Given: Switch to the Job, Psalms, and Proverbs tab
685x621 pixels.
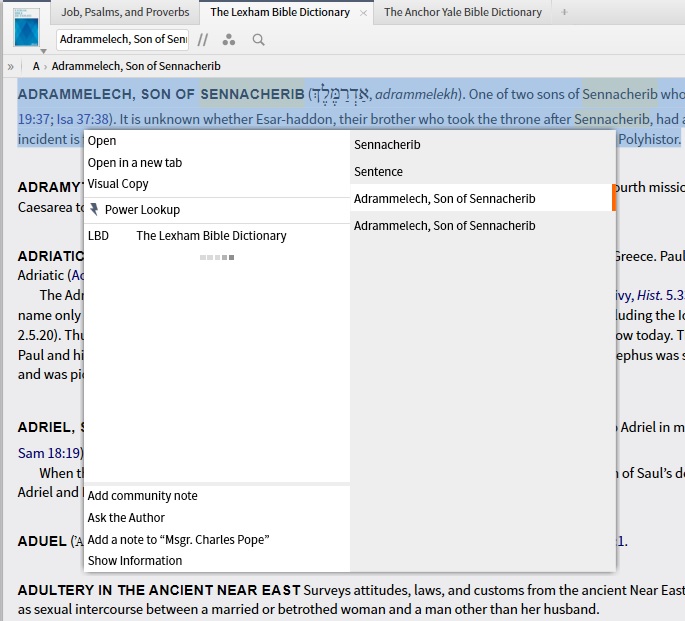Looking at the screenshot, I should (125, 12).
